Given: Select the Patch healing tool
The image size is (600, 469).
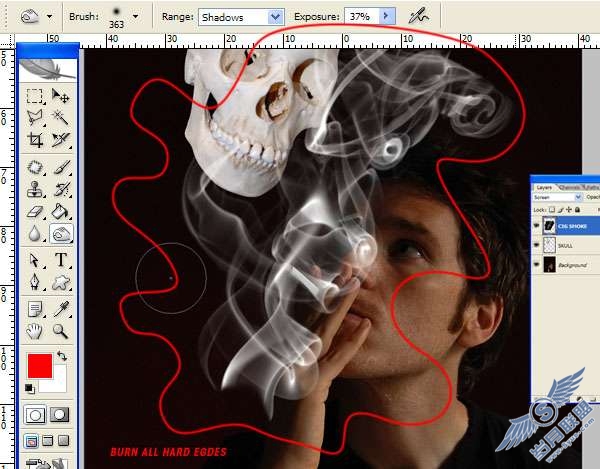Looking at the screenshot, I should click(35, 168).
